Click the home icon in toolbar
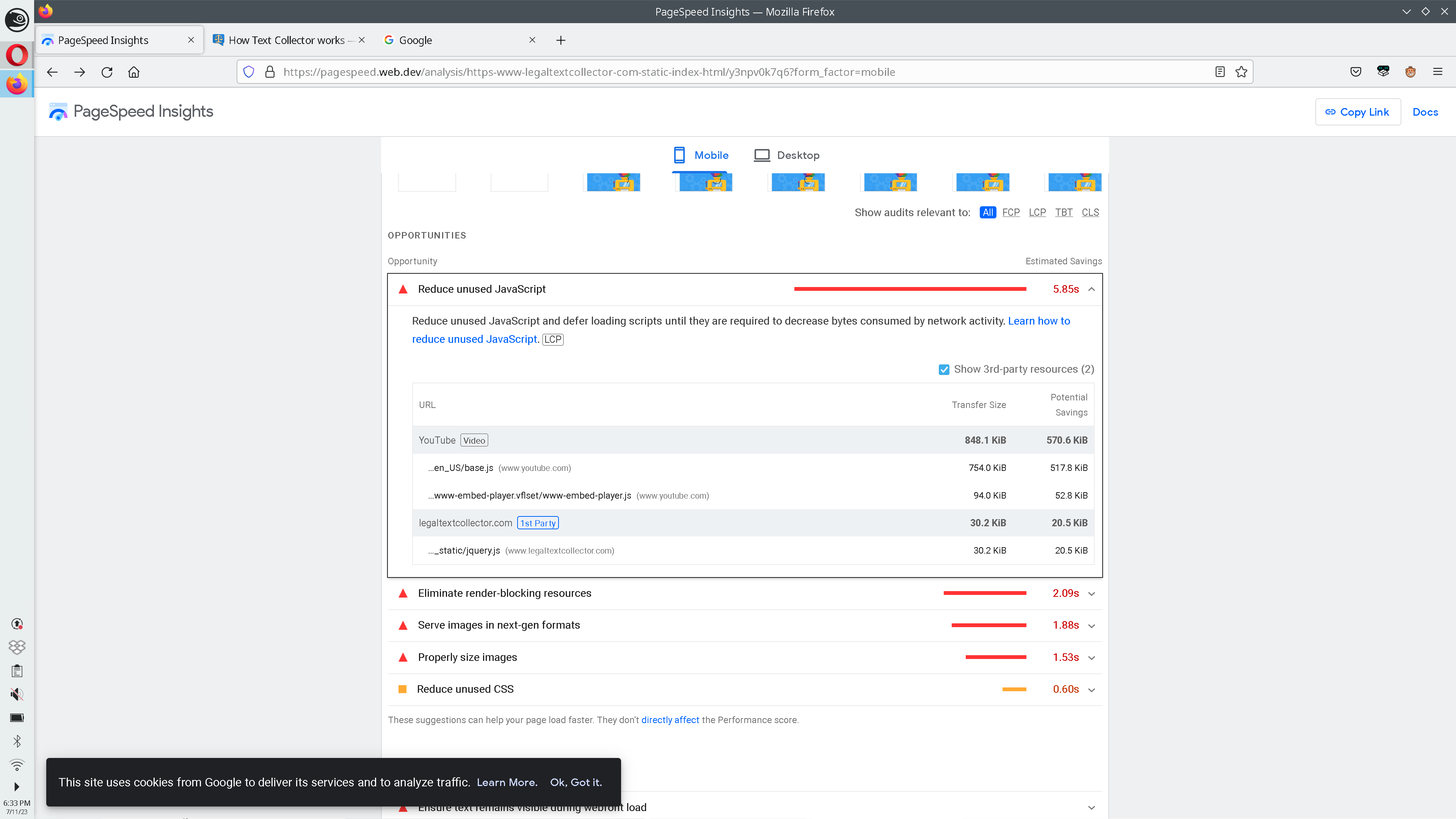The image size is (1456, 819). point(133,72)
